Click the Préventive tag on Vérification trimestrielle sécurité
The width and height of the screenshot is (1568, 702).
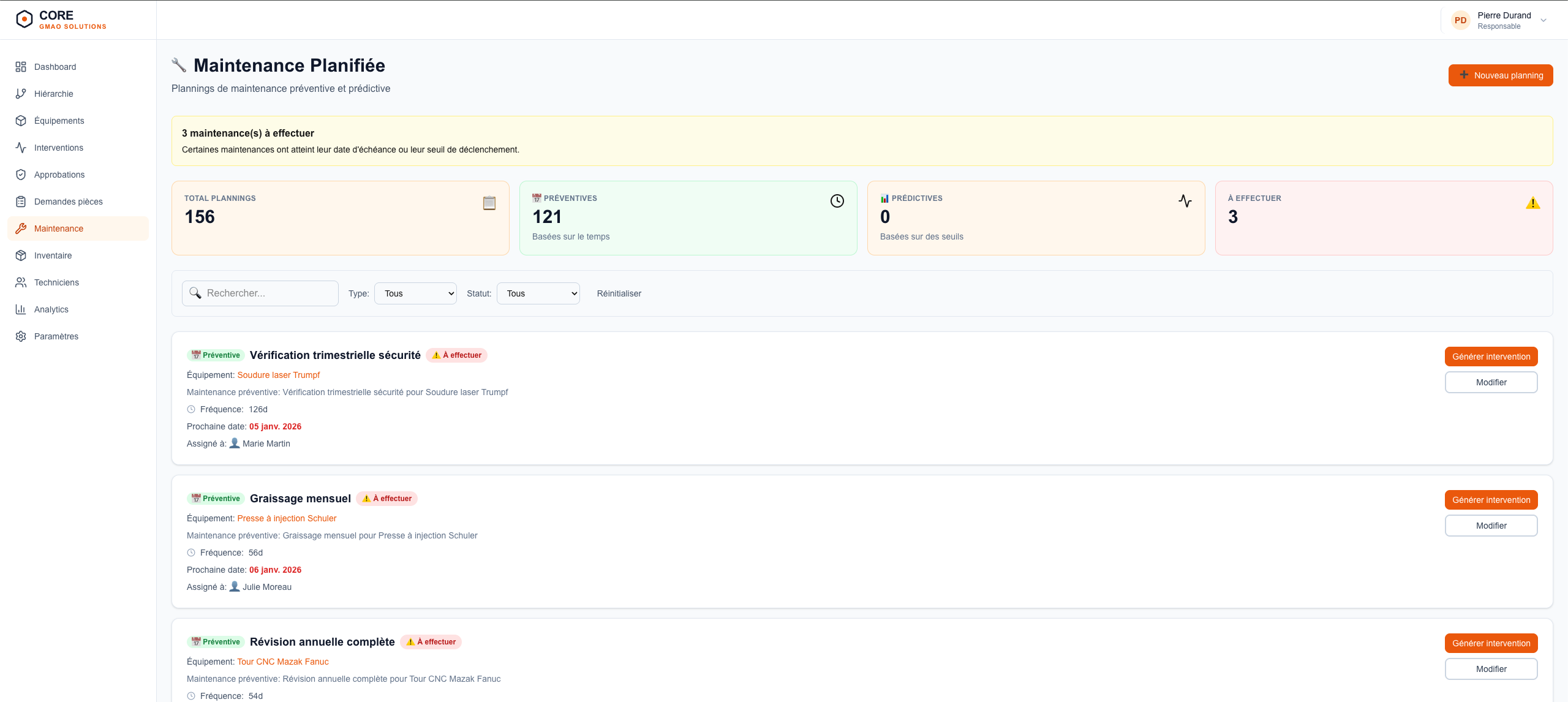[216, 355]
